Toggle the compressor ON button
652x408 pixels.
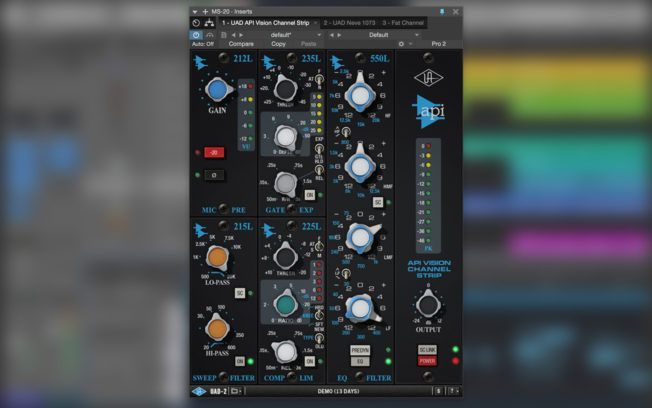(x=310, y=361)
